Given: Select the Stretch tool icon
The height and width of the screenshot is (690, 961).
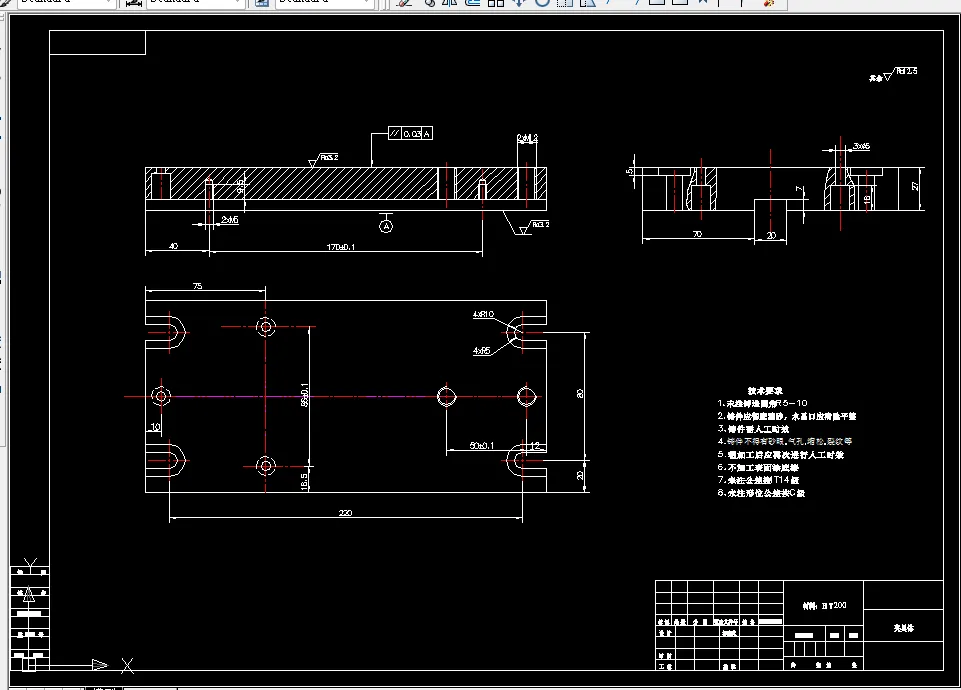Looking at the screenshot, I should point(588,2).
